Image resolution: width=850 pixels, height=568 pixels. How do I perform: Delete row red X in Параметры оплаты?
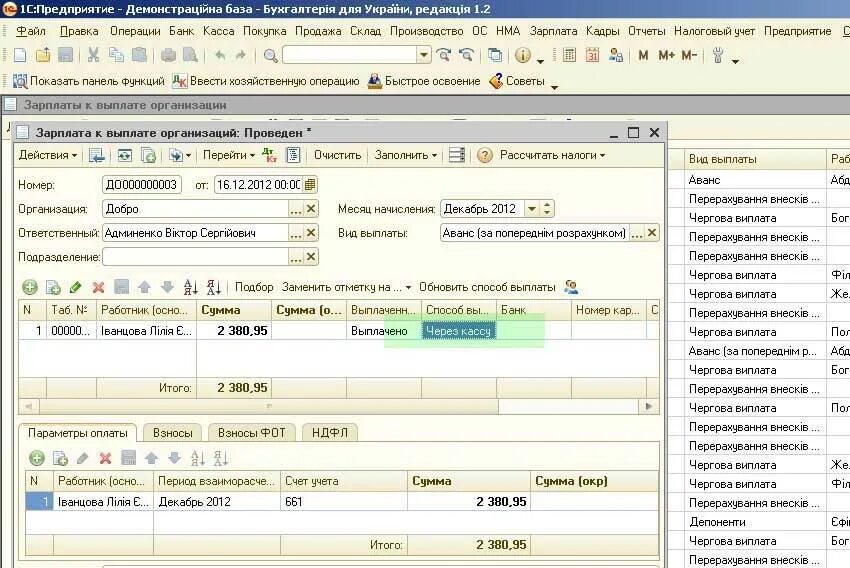click(x=105, y=459)
